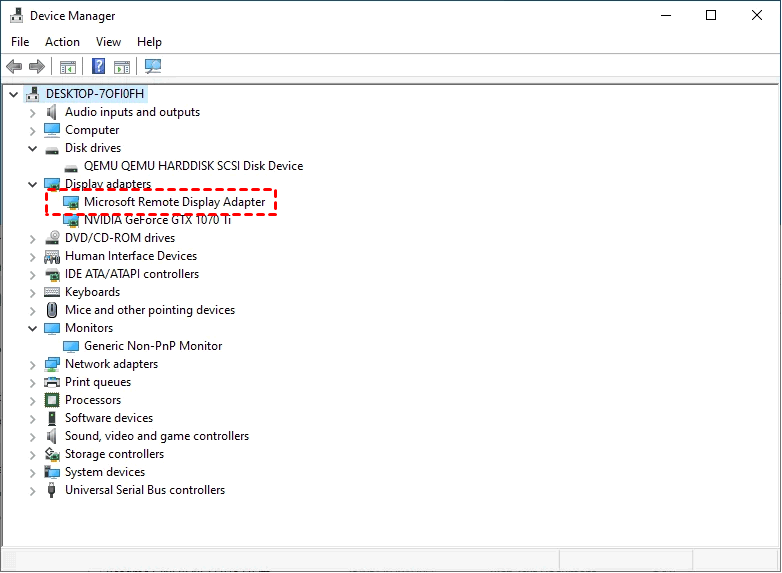This screenshot has height=573, width=782.
Task: Select Microsoft Remote Display Adapter entry
Action: pyautogui.click(x=175, y=202)
